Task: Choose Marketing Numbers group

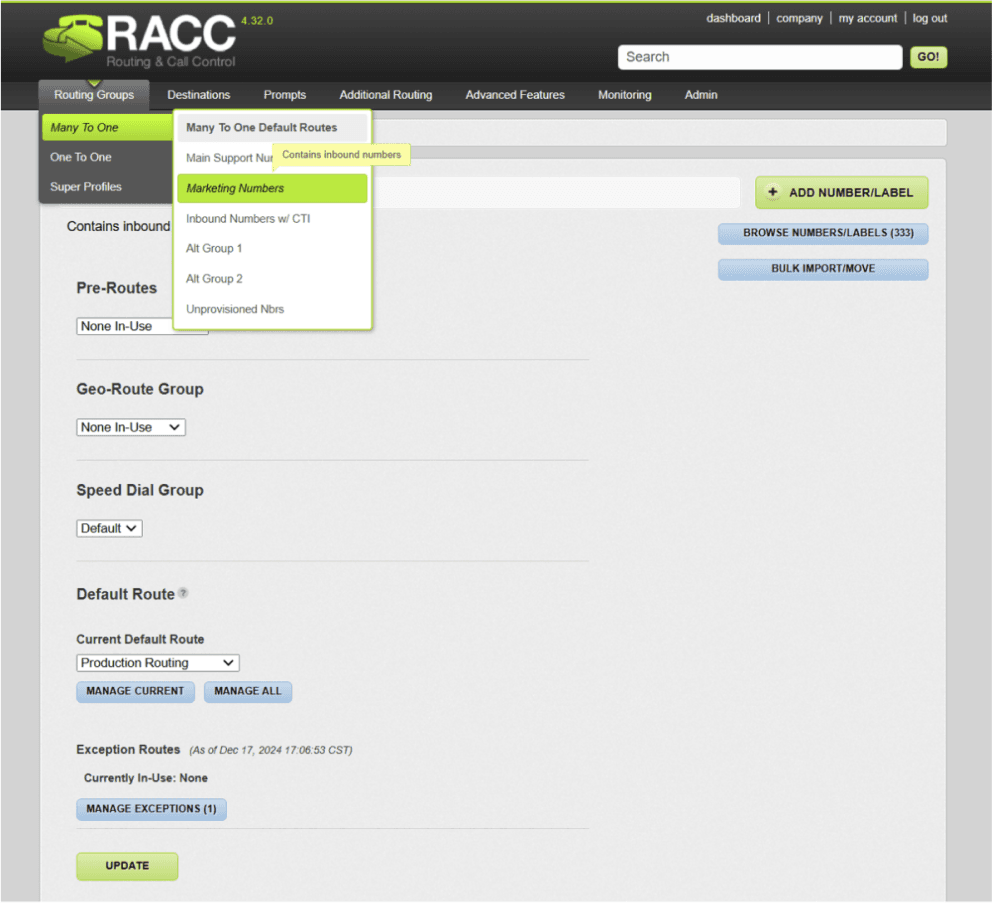Action: 272,189
